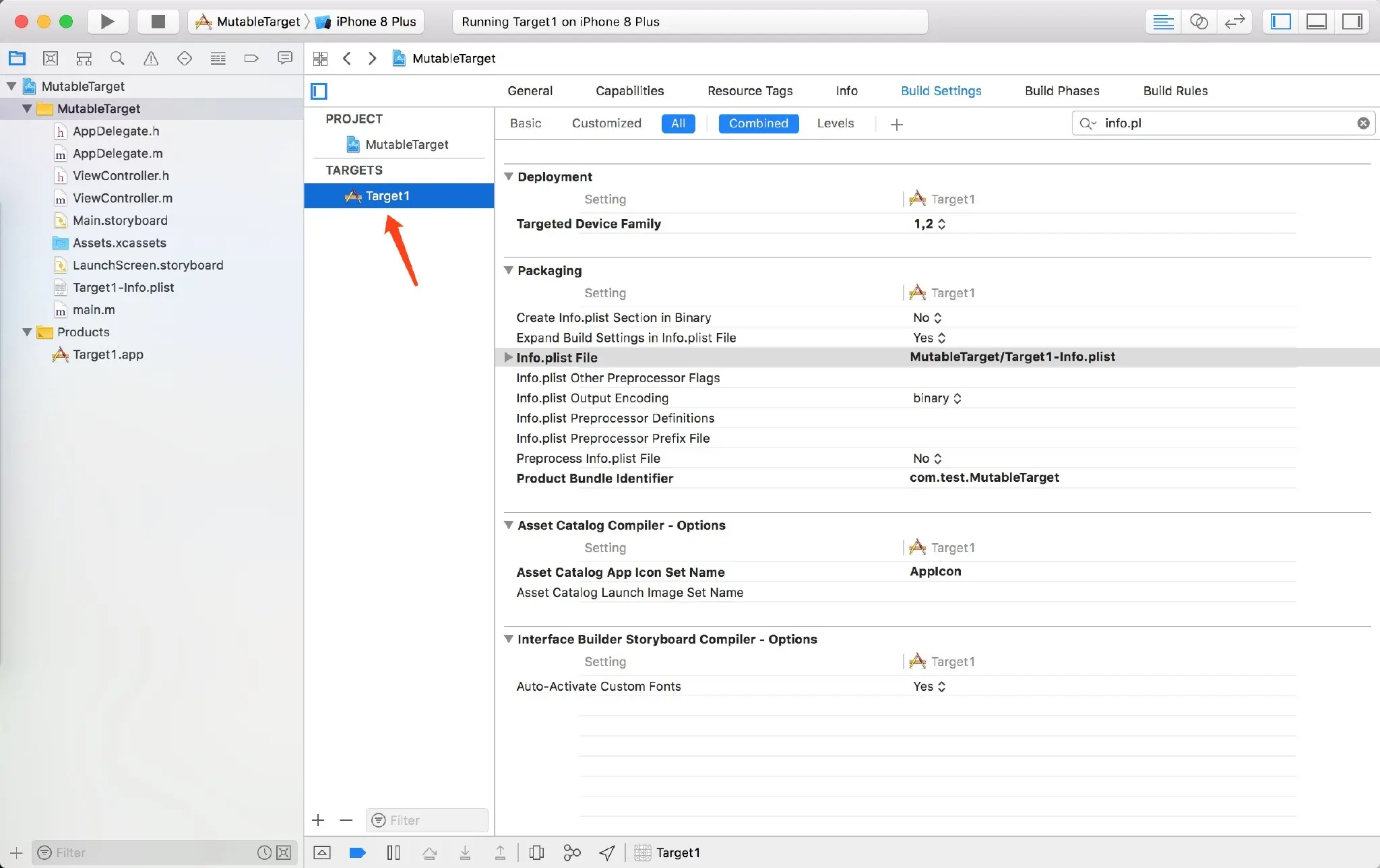
Task: Remove selected target with minus button
Action: click(x=346, y=820)
